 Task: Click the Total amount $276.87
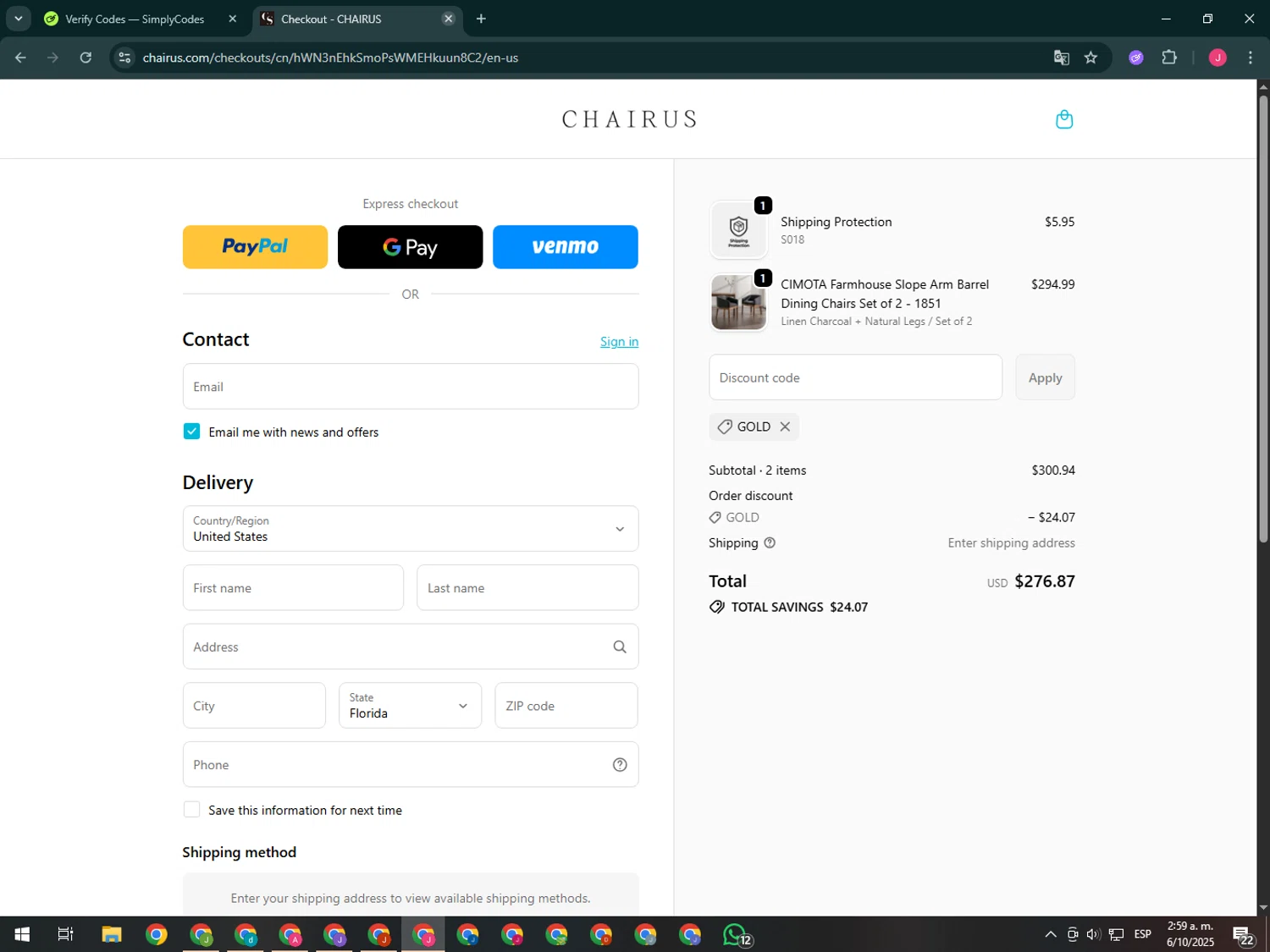pos(1044,581)
